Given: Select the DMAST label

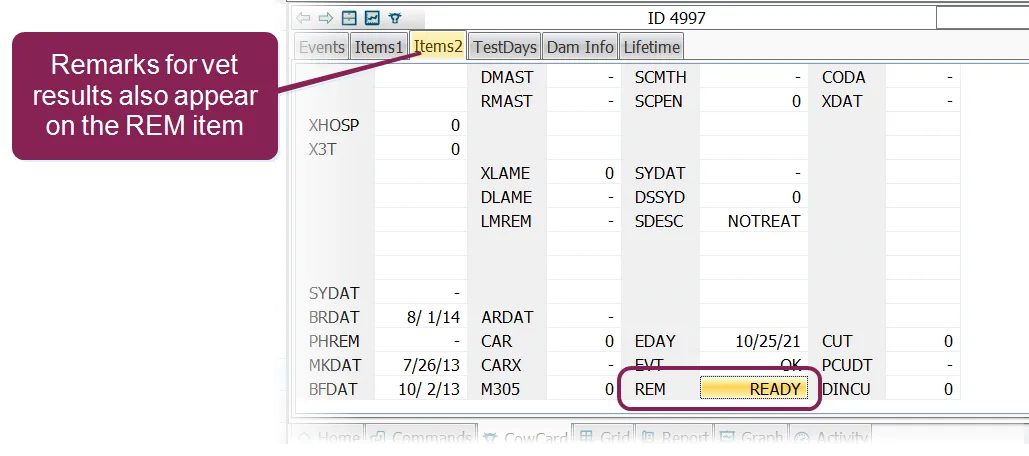Looking at the screenshot, I should tap(507, 77).
